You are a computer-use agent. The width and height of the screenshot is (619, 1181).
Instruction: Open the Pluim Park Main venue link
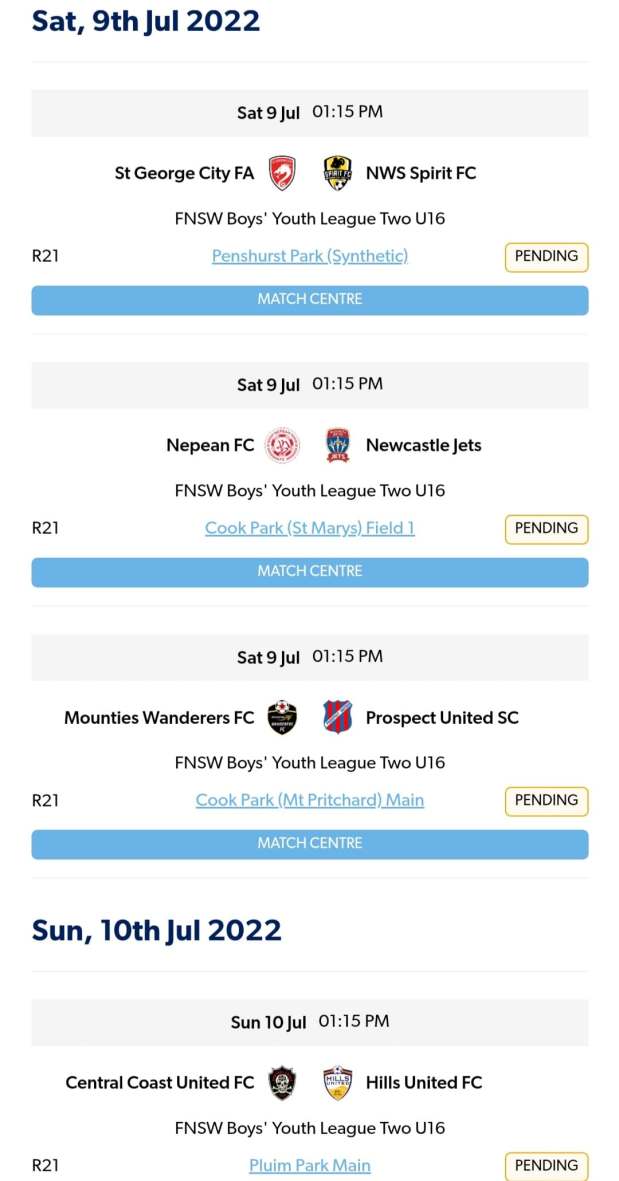pyautogui.click(x=310, y=1165)
